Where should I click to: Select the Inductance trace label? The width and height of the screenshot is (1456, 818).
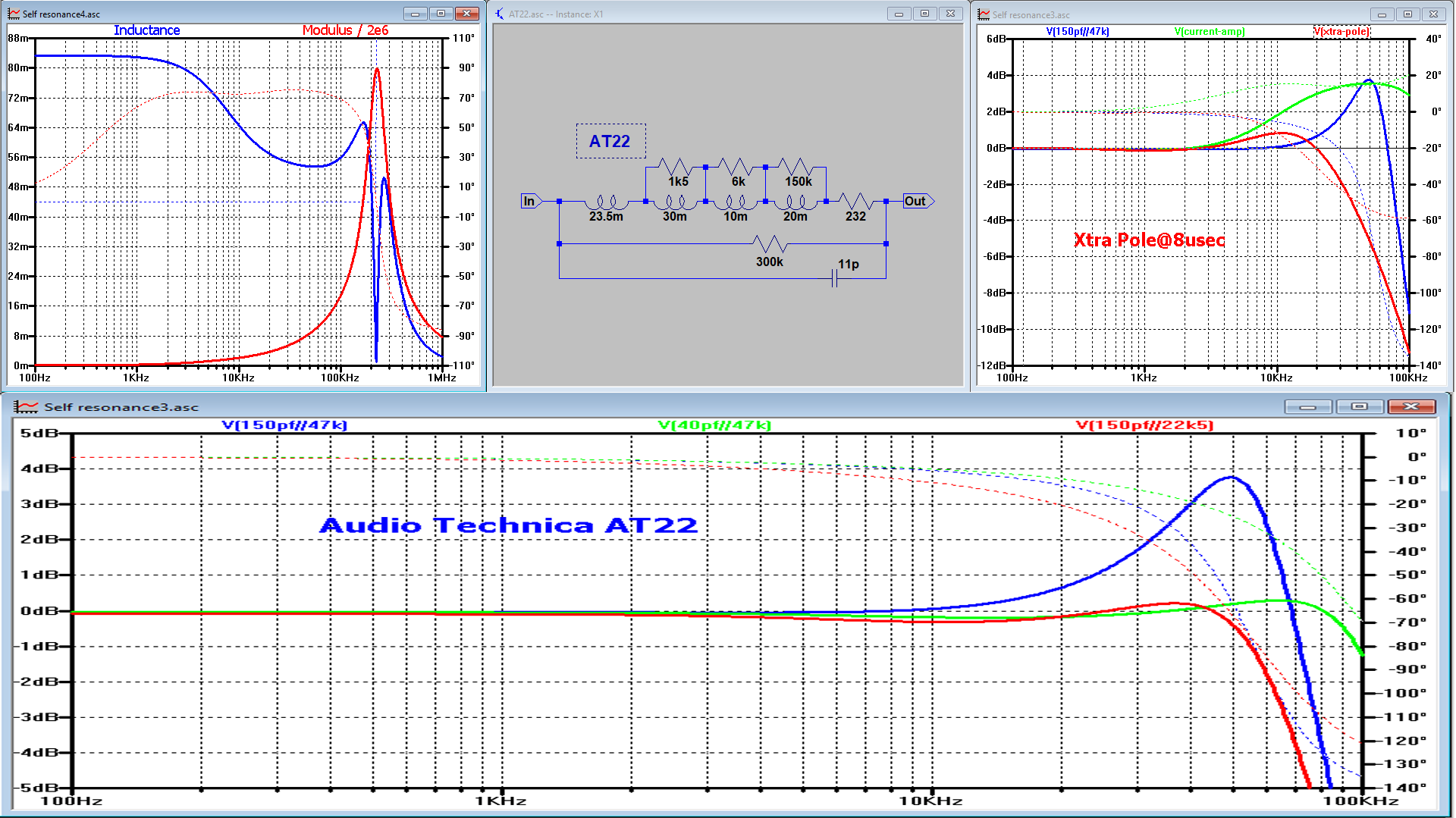[147, 30]
